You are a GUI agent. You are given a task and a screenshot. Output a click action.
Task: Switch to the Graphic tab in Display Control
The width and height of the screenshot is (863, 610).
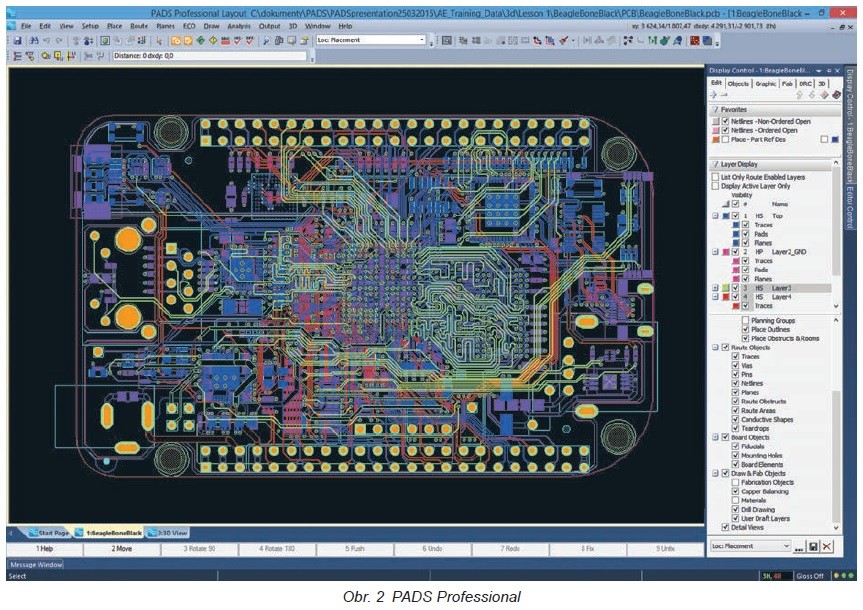click(x=766, y=84)
